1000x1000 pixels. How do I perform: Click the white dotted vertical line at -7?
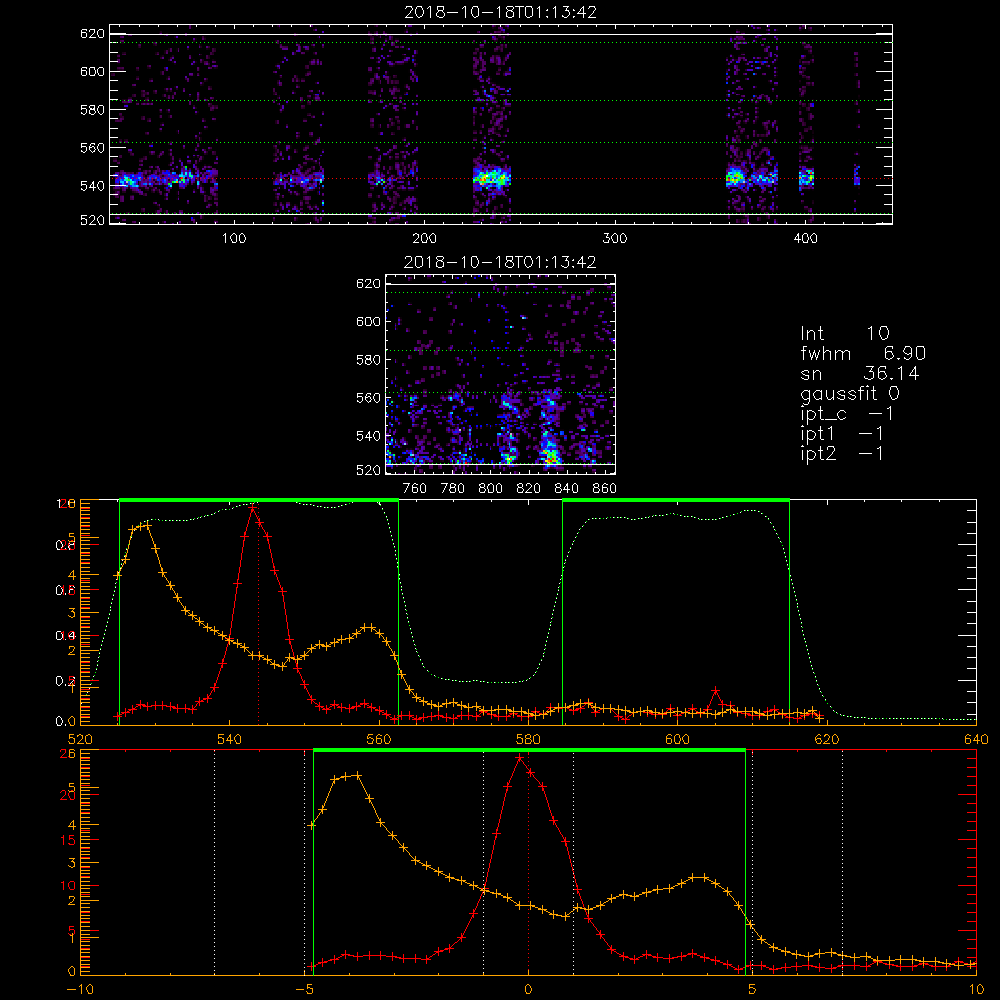pyautogui.click(x=214, y=862)
